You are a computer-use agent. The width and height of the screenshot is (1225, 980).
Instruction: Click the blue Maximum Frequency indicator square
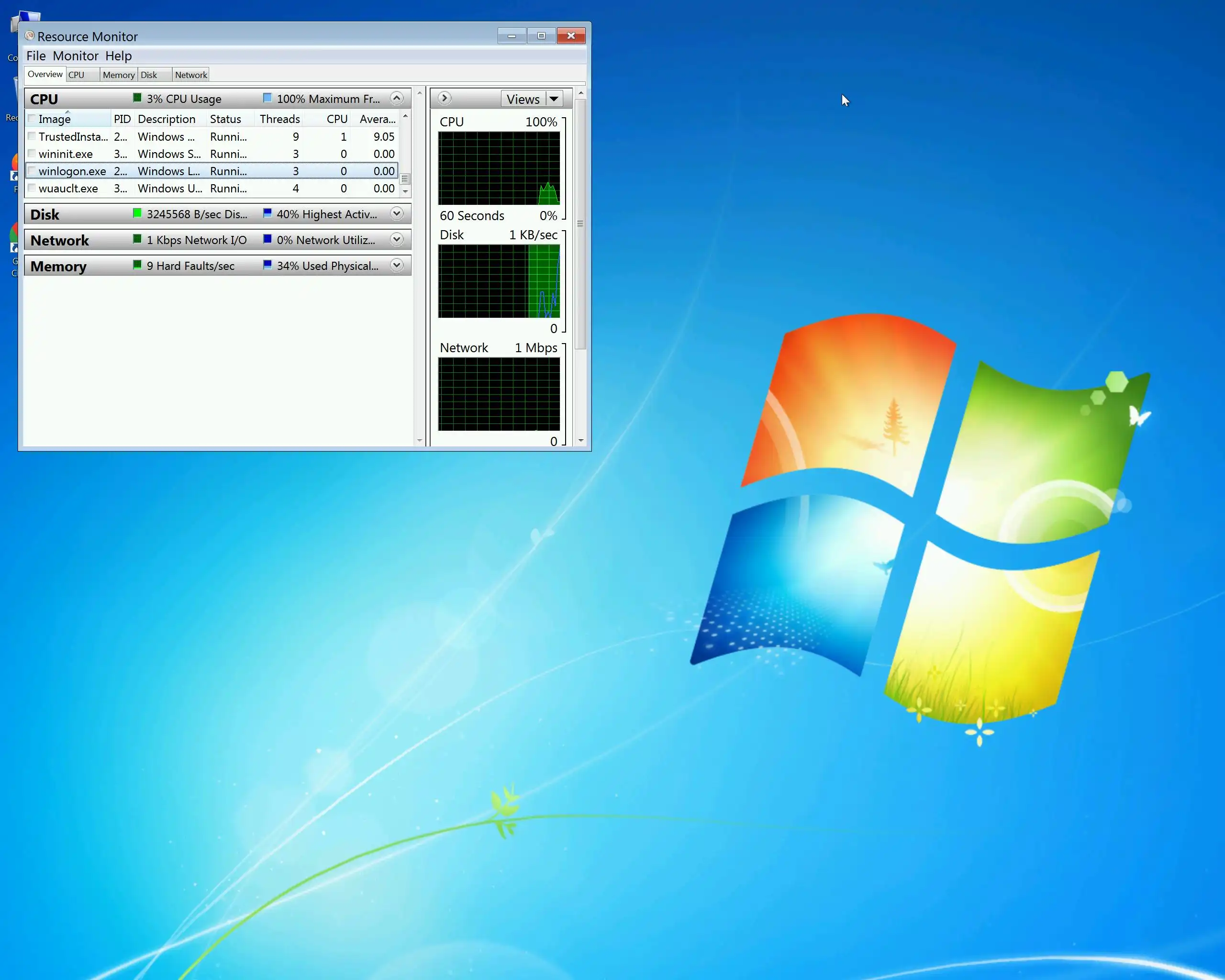(x=267, y=98)
